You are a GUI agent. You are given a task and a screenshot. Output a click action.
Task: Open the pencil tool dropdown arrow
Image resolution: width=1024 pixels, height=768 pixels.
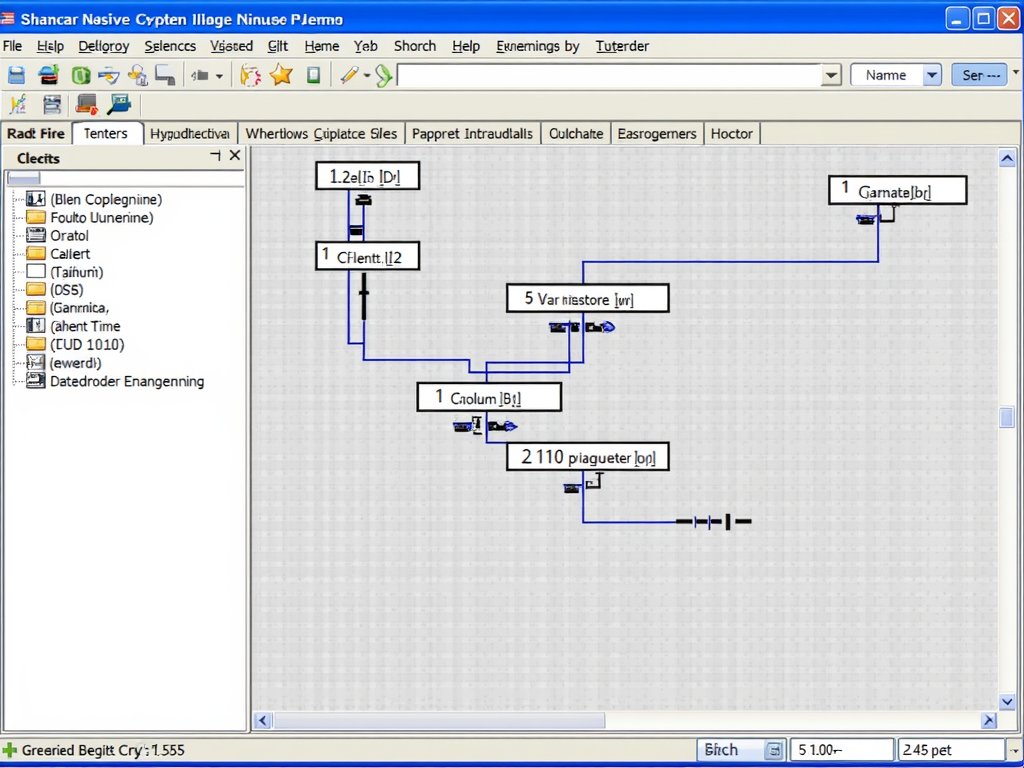pos(366,76)
